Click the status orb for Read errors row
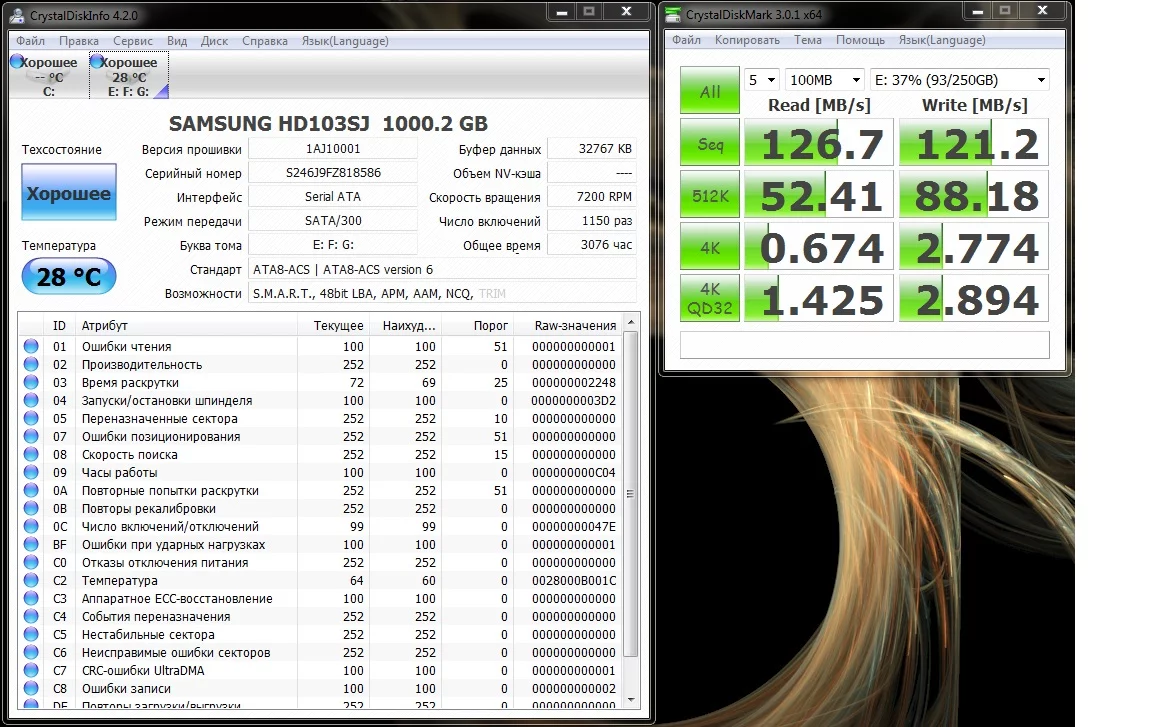 (x=31, y=347)
